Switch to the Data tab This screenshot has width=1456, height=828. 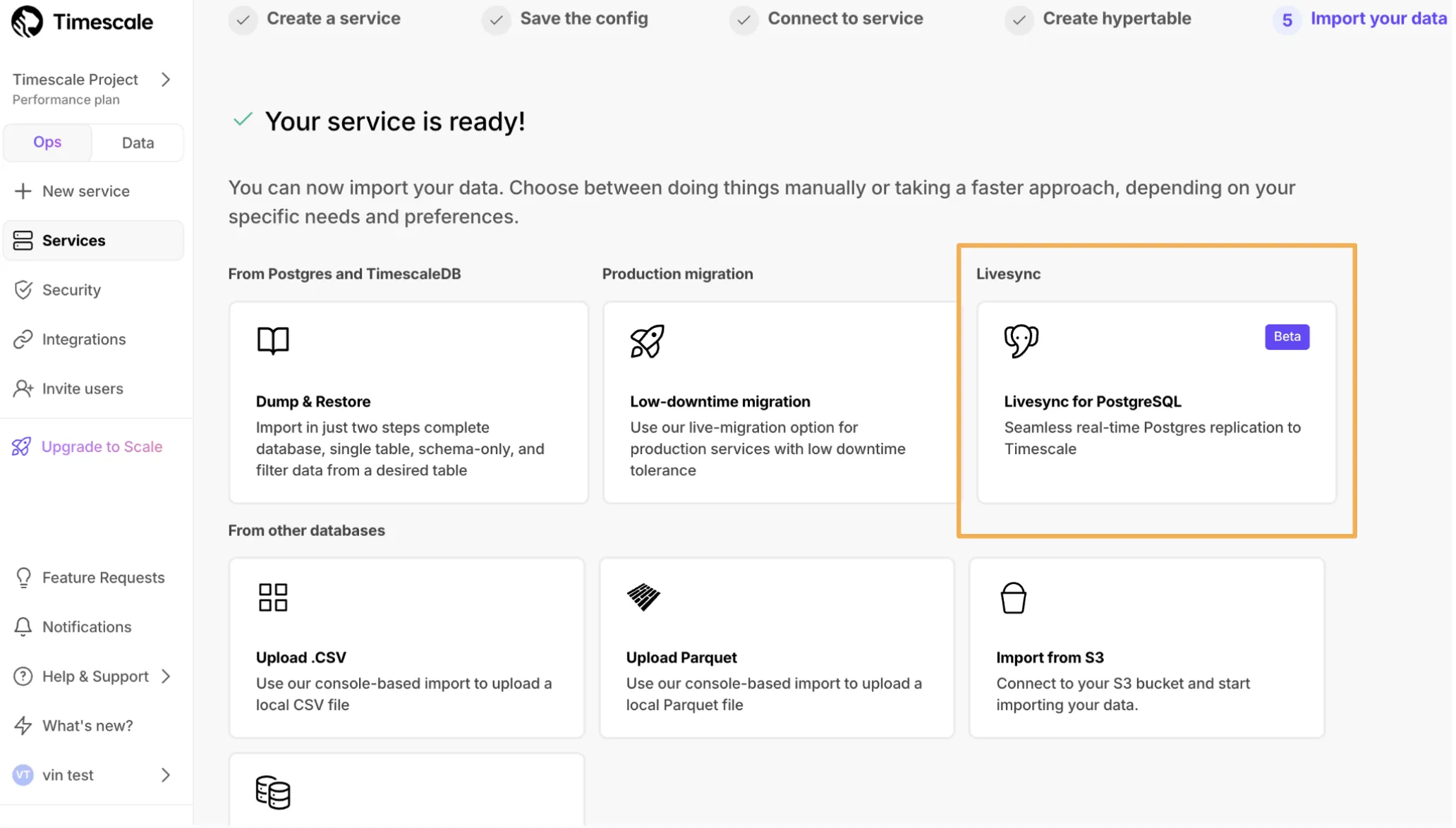tap(138, 142)
